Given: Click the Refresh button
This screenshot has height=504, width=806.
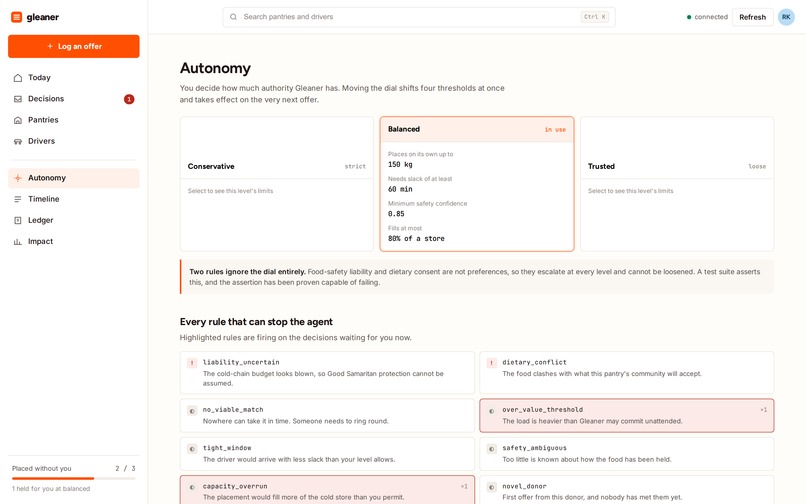Looking at the screenshot, I should tap(753, 17).
